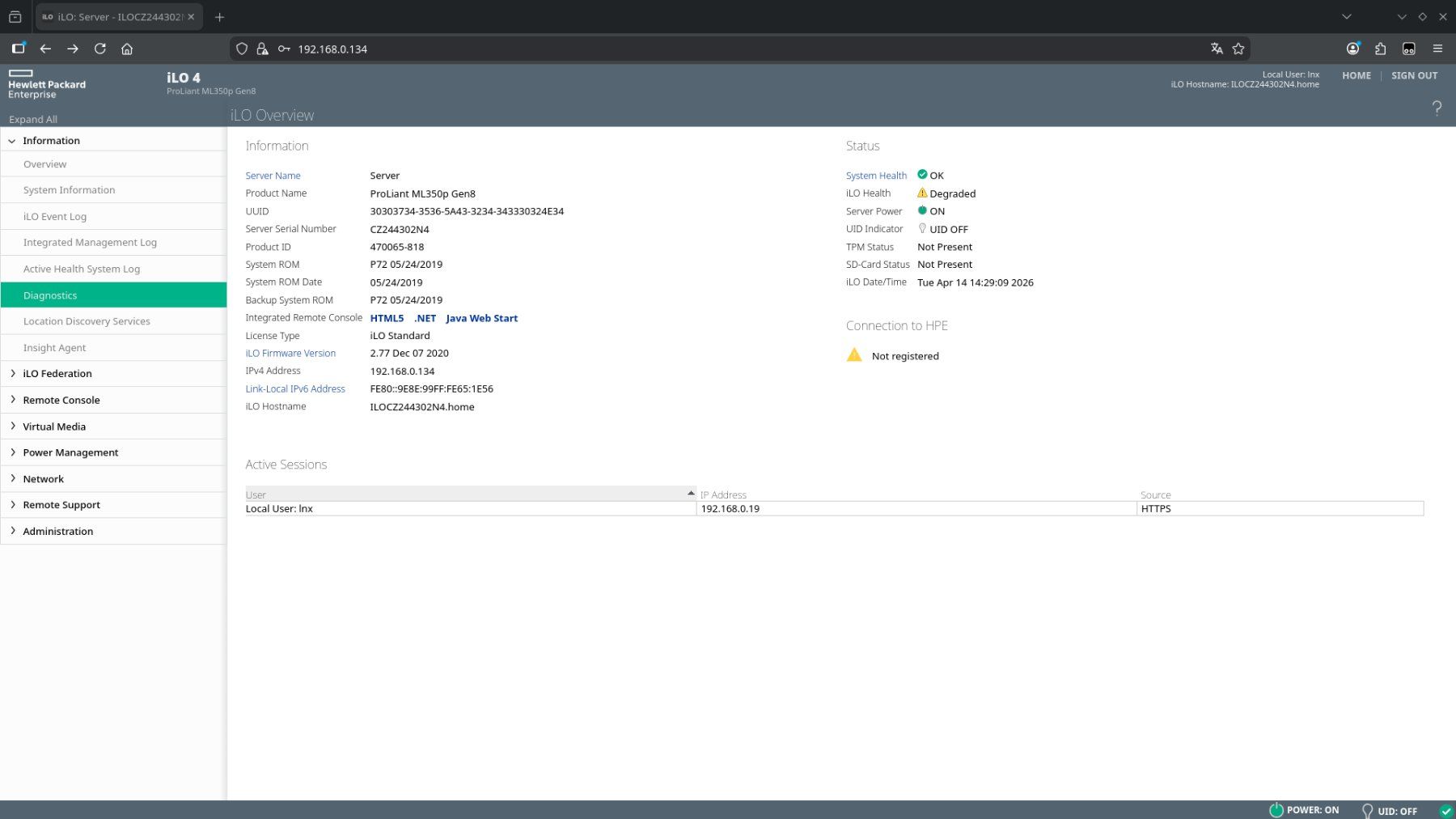
Task: Click the Hewlett Packard Enterprise logo
Action: point(46,84)
